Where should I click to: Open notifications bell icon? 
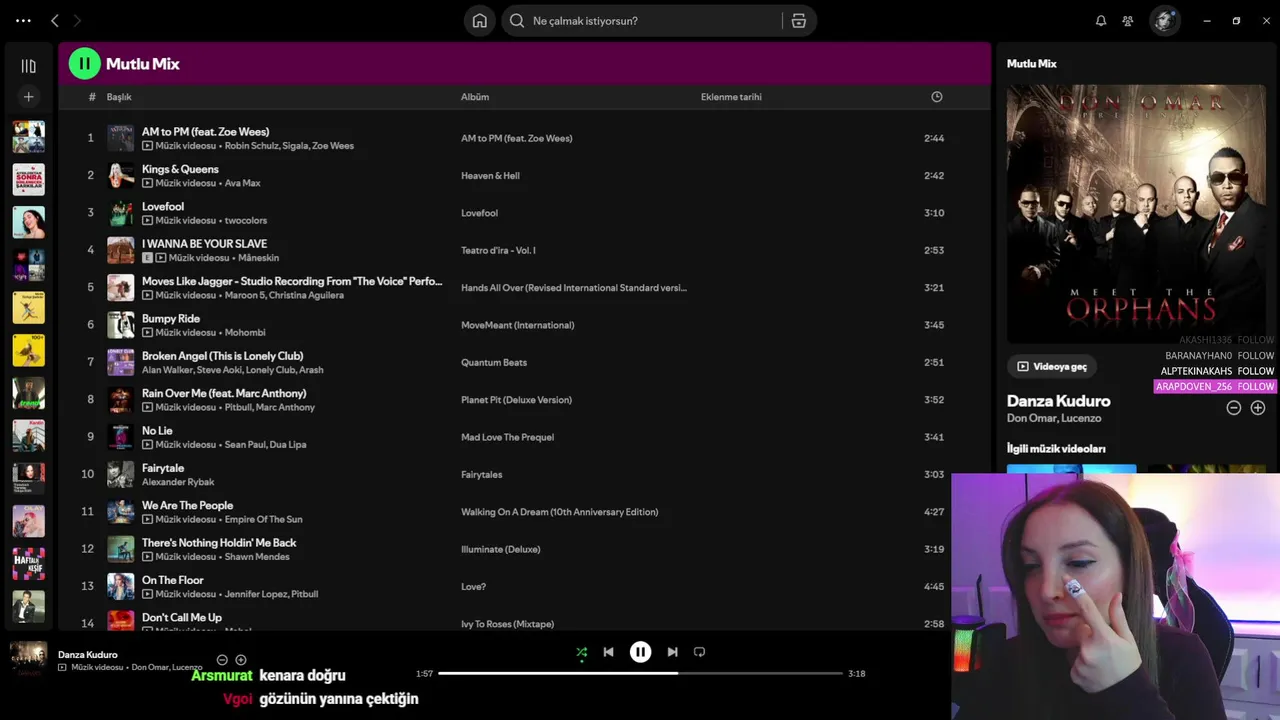click(x=1101, y=20)
